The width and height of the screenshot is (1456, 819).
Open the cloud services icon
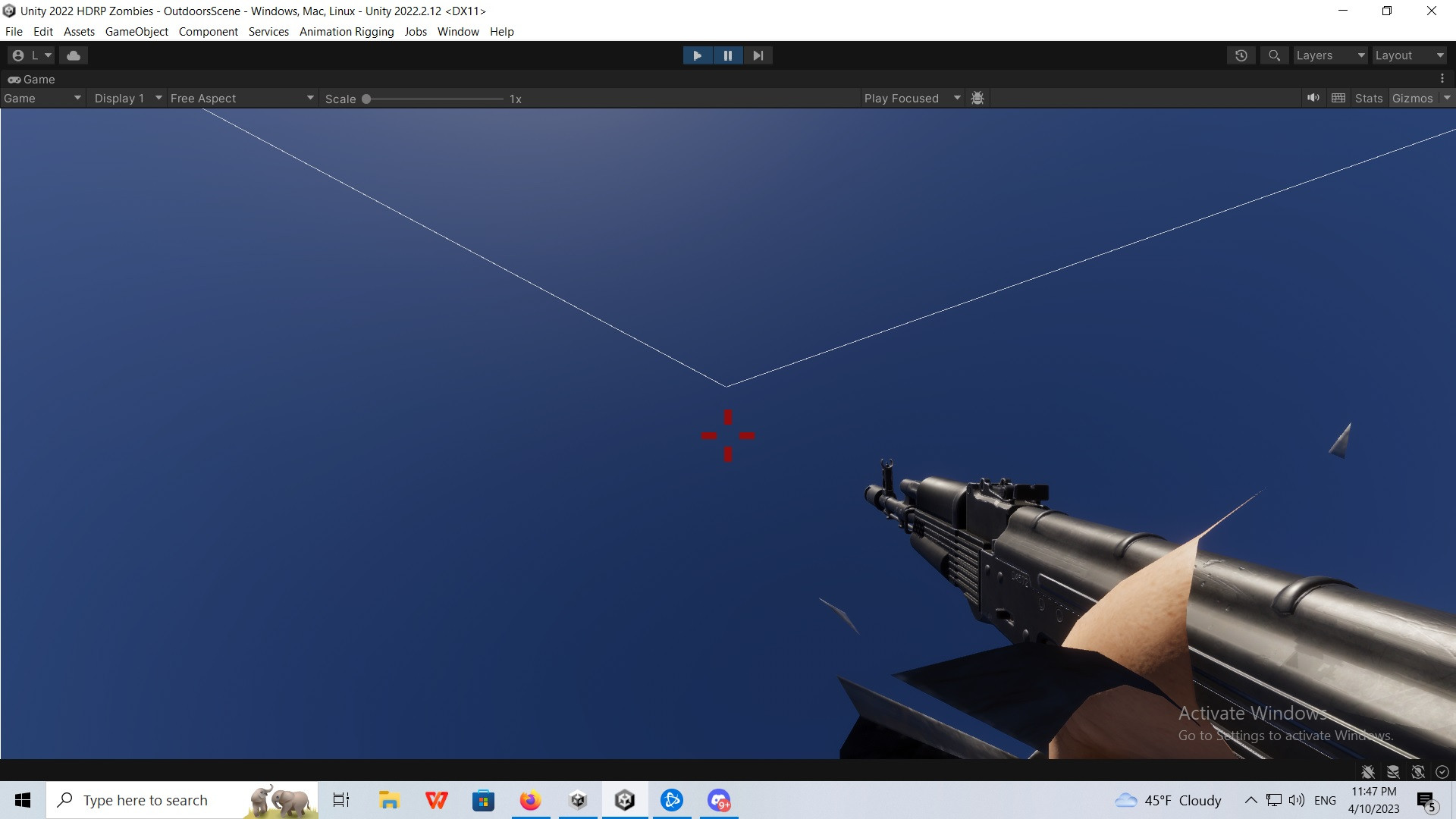tap(74, 55)
